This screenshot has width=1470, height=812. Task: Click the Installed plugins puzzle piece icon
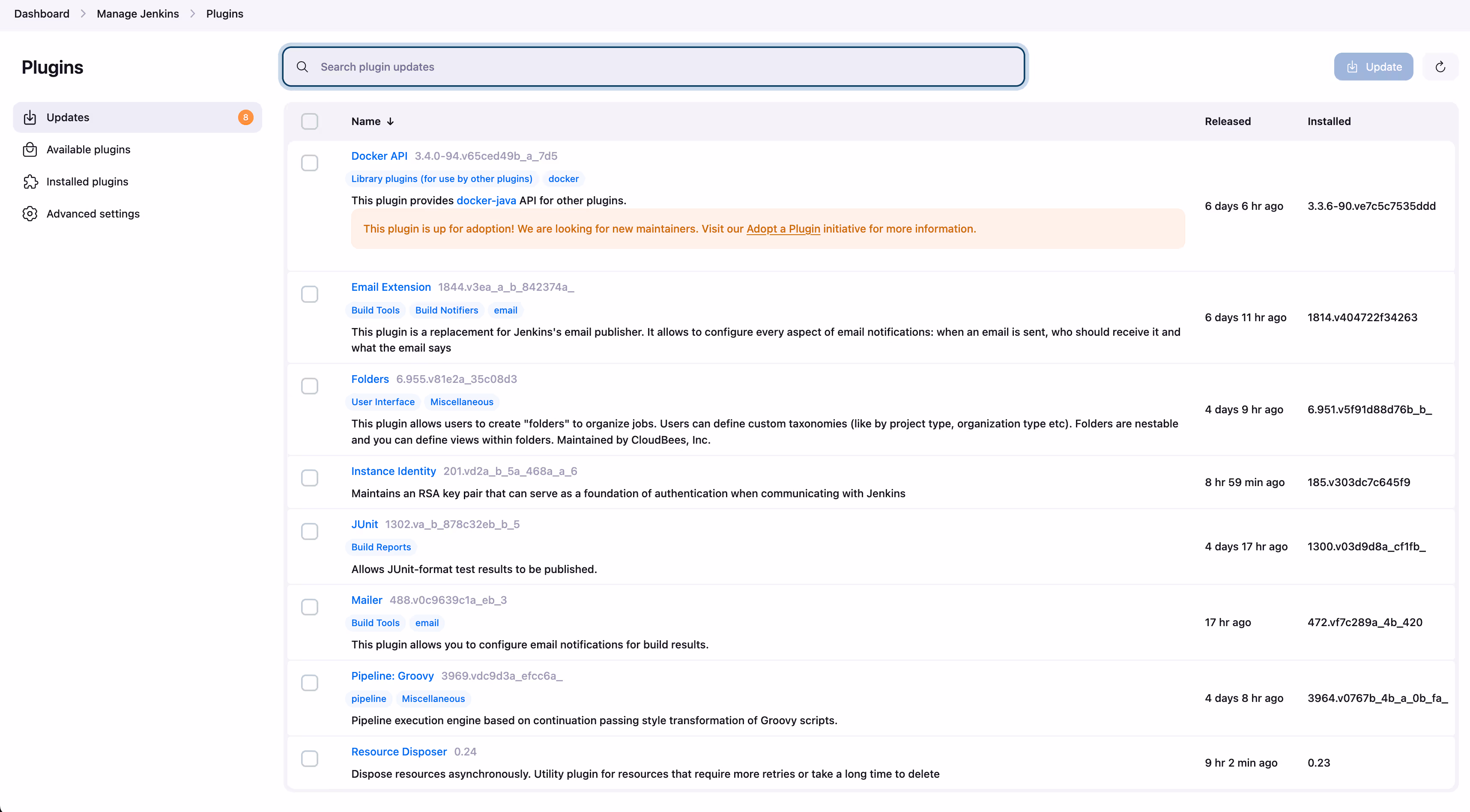[x=30, y=182]
